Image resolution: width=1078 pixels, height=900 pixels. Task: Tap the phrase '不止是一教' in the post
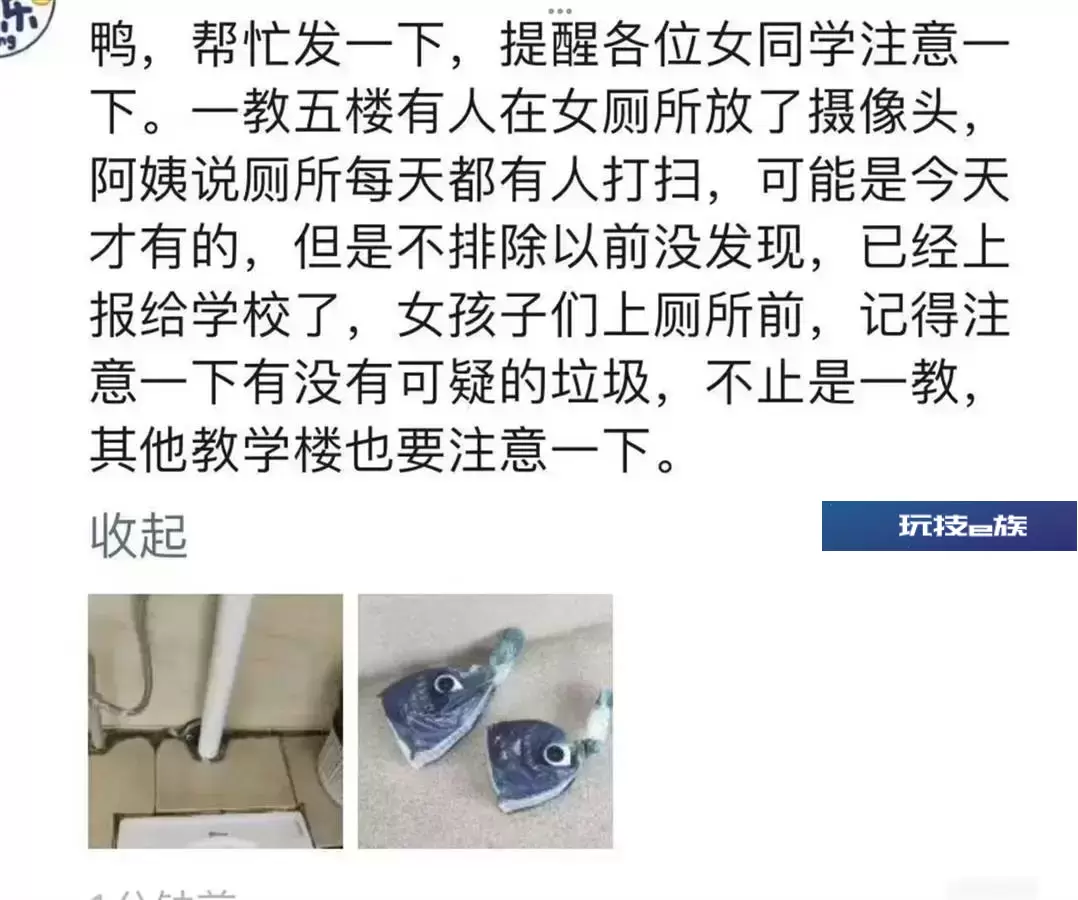pos(832,383)
